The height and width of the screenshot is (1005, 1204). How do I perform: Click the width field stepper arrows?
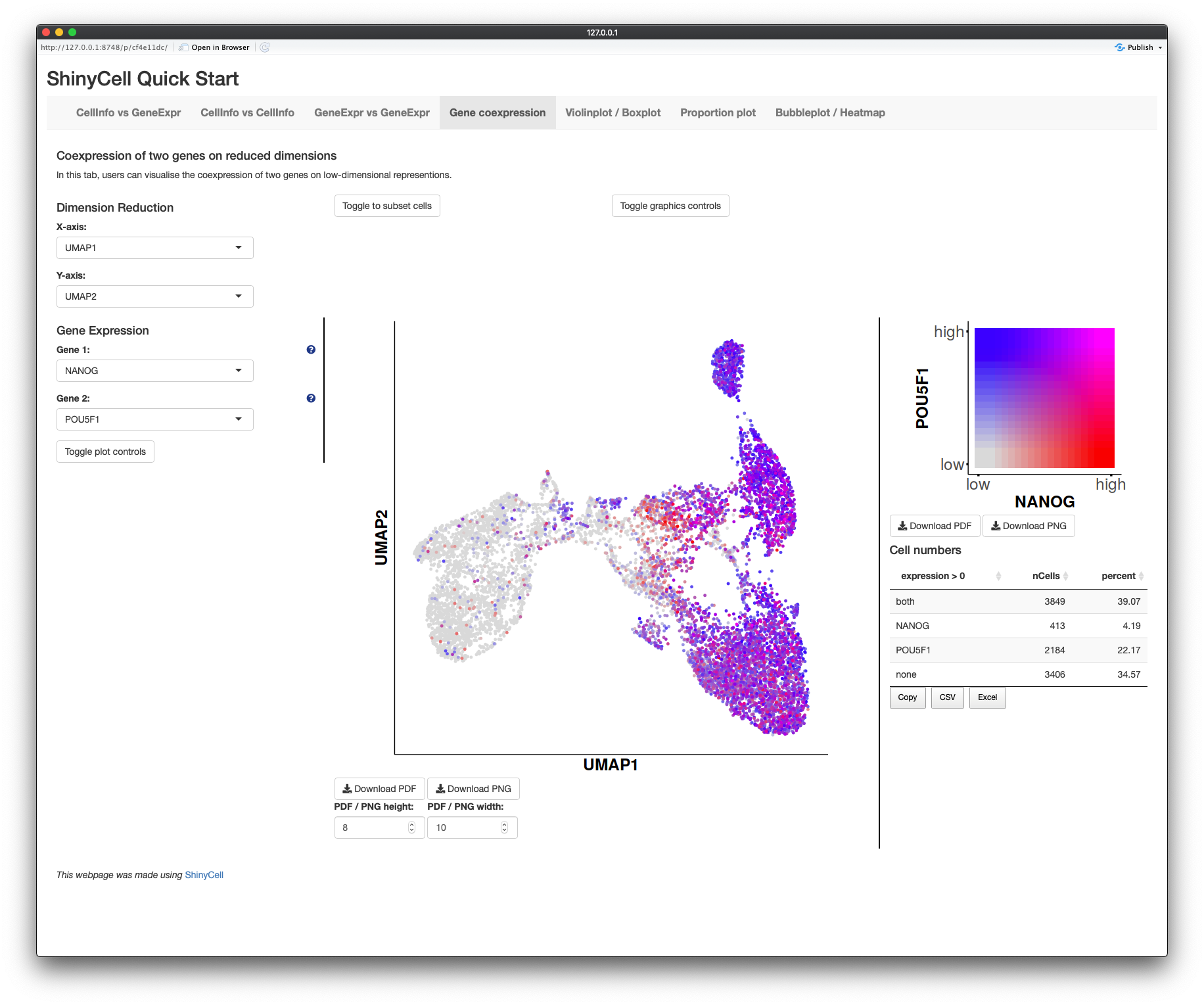505,828
